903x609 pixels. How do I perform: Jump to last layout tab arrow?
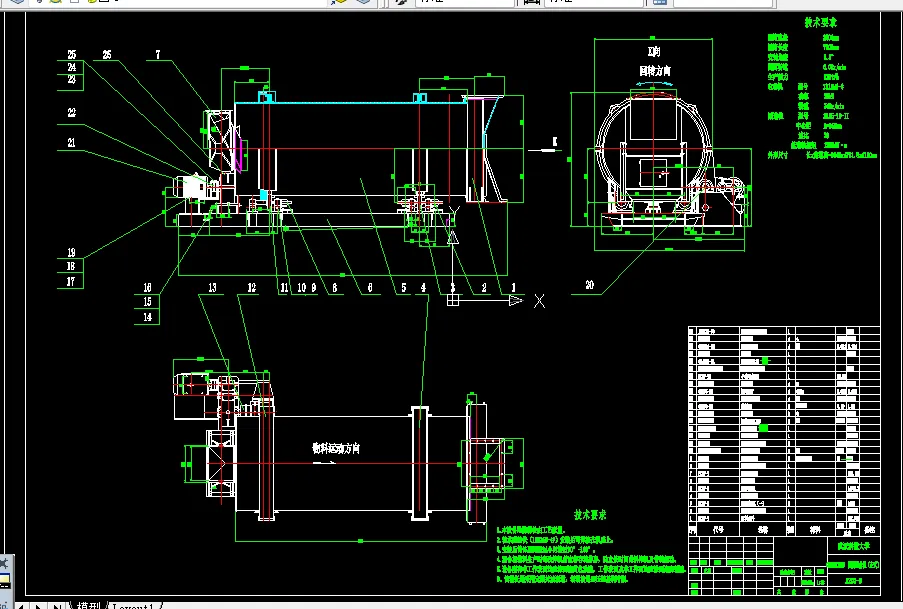tap(56, 606)
